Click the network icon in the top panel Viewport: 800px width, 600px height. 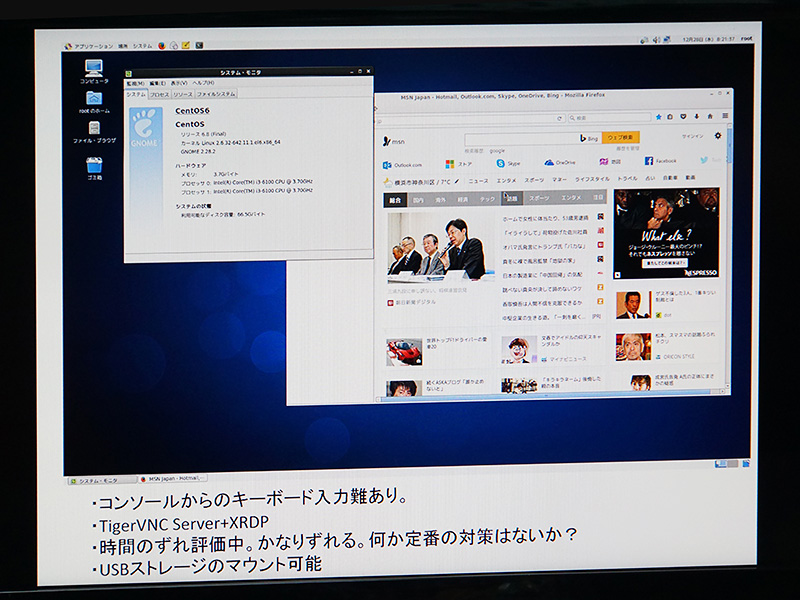pyautogui.click(x=667, y=39)
